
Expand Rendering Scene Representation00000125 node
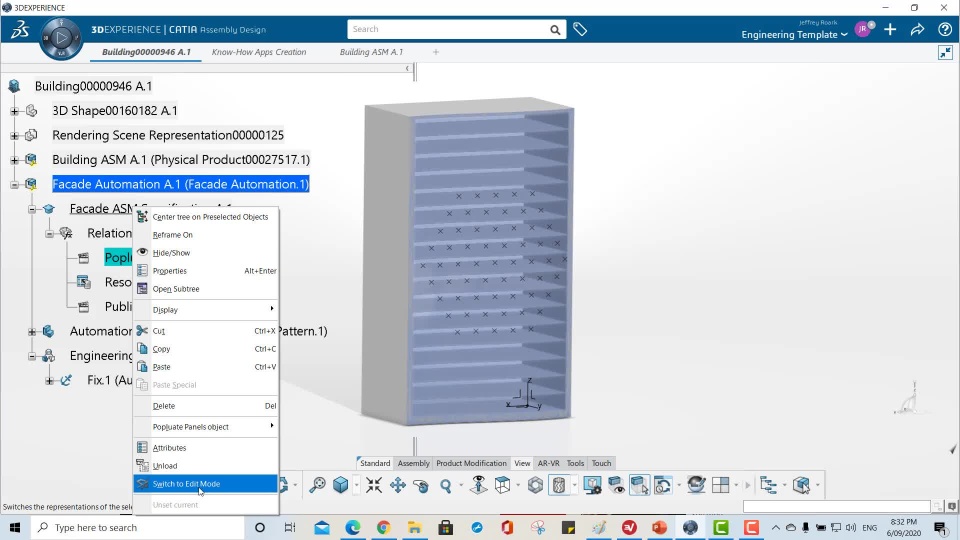(14, 135)
